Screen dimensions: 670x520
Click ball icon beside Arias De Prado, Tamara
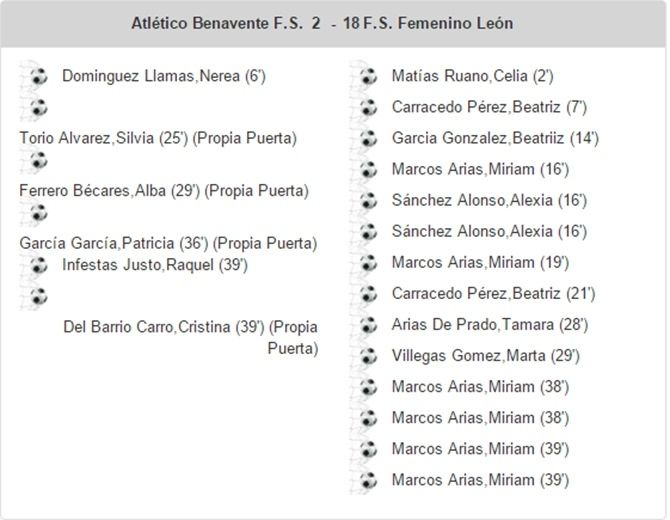point(368,325)
